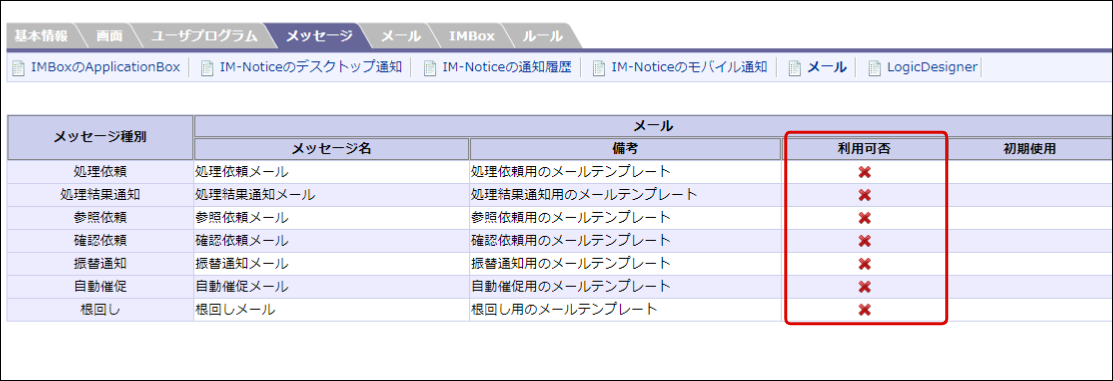The image size is (1113, 381).
Task: Select the bold メール sub-menu link
Action: pyautogui.click(x=827, y=67)
